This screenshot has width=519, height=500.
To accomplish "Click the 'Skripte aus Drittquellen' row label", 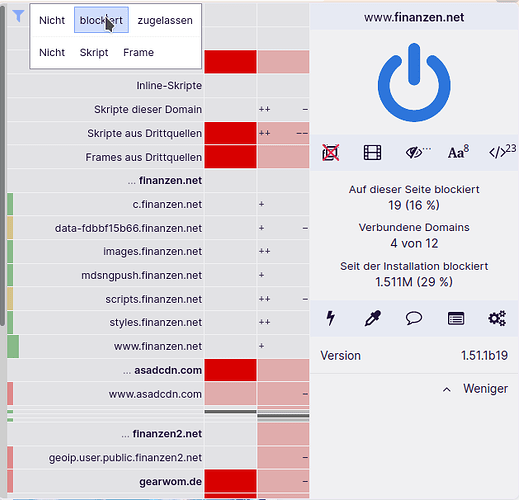I will pos(144,133).
